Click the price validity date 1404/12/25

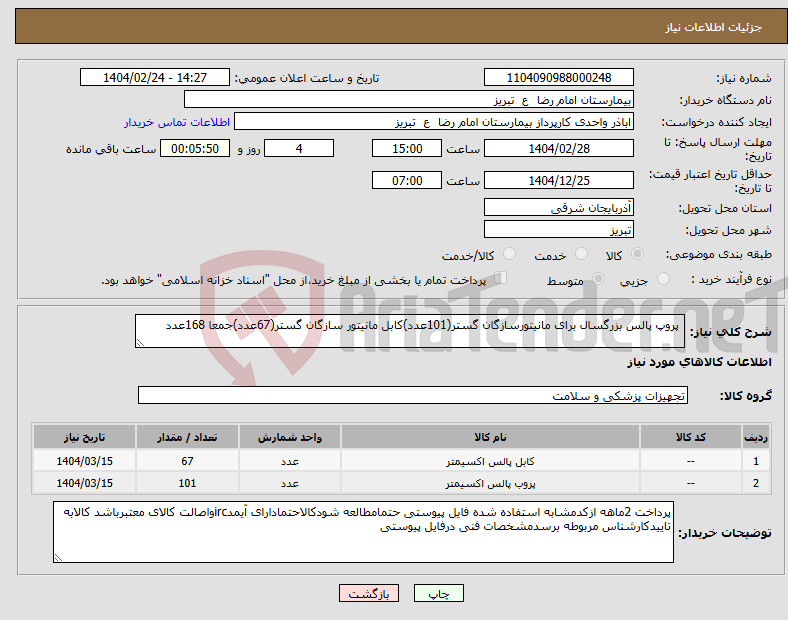point(558,180)
